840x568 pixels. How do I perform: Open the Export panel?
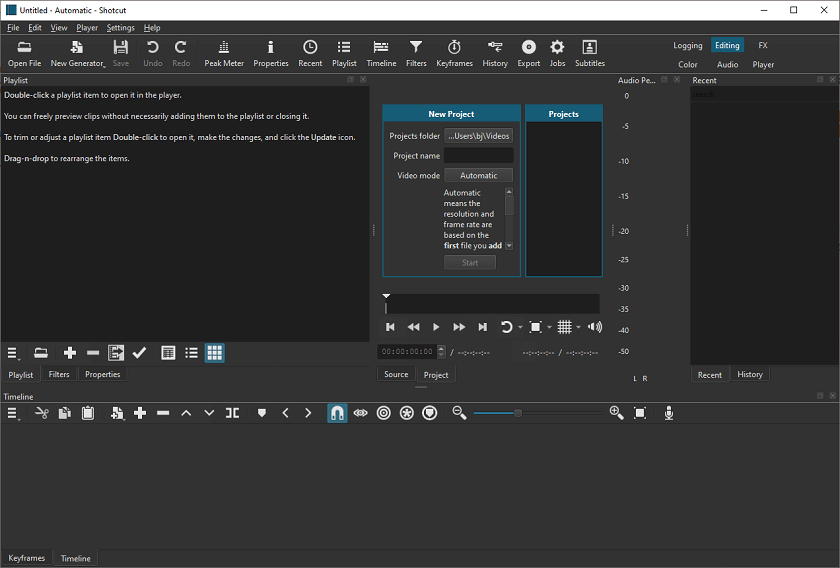pos(529,54)
